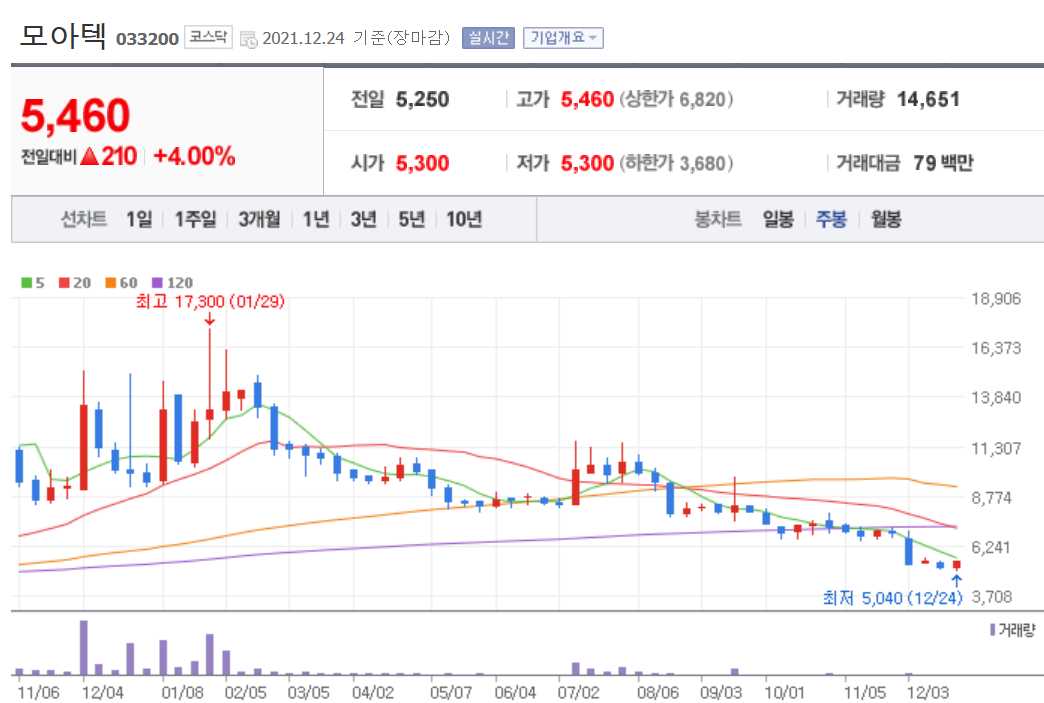Click the green 5-week moving average legend marker
This screenshot has height=703, width=1044.
(x=26, y=283)
